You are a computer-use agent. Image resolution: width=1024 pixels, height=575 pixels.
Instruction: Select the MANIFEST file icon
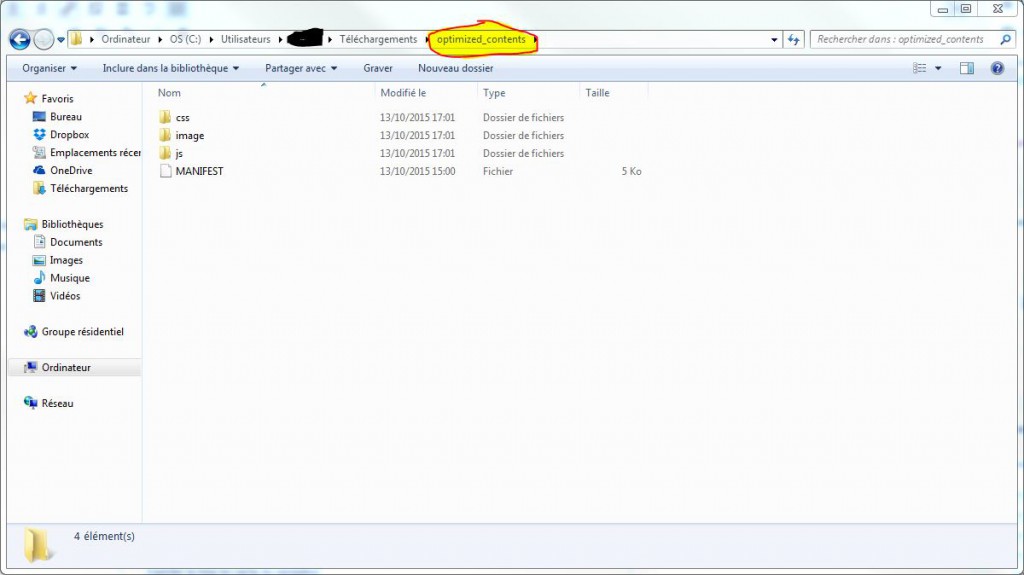(x=166, y=172)
